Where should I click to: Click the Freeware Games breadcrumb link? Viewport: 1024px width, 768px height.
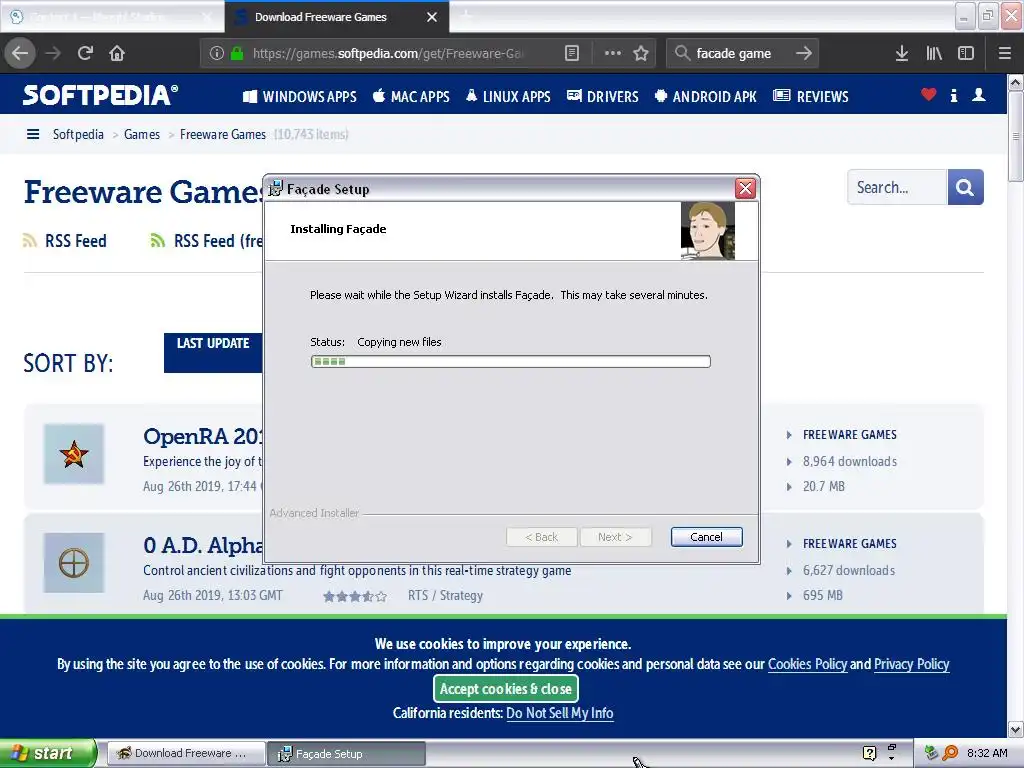[223, 135]
